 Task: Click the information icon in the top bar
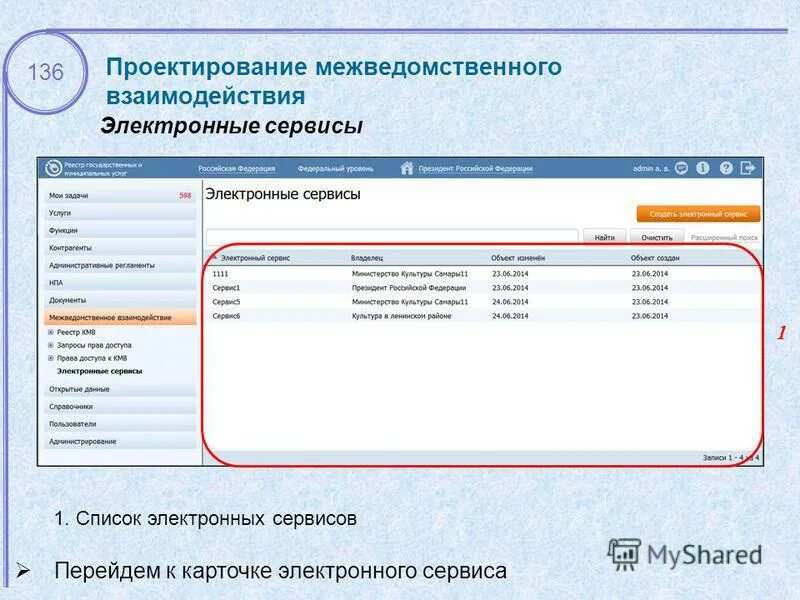(x=702, y=168)
